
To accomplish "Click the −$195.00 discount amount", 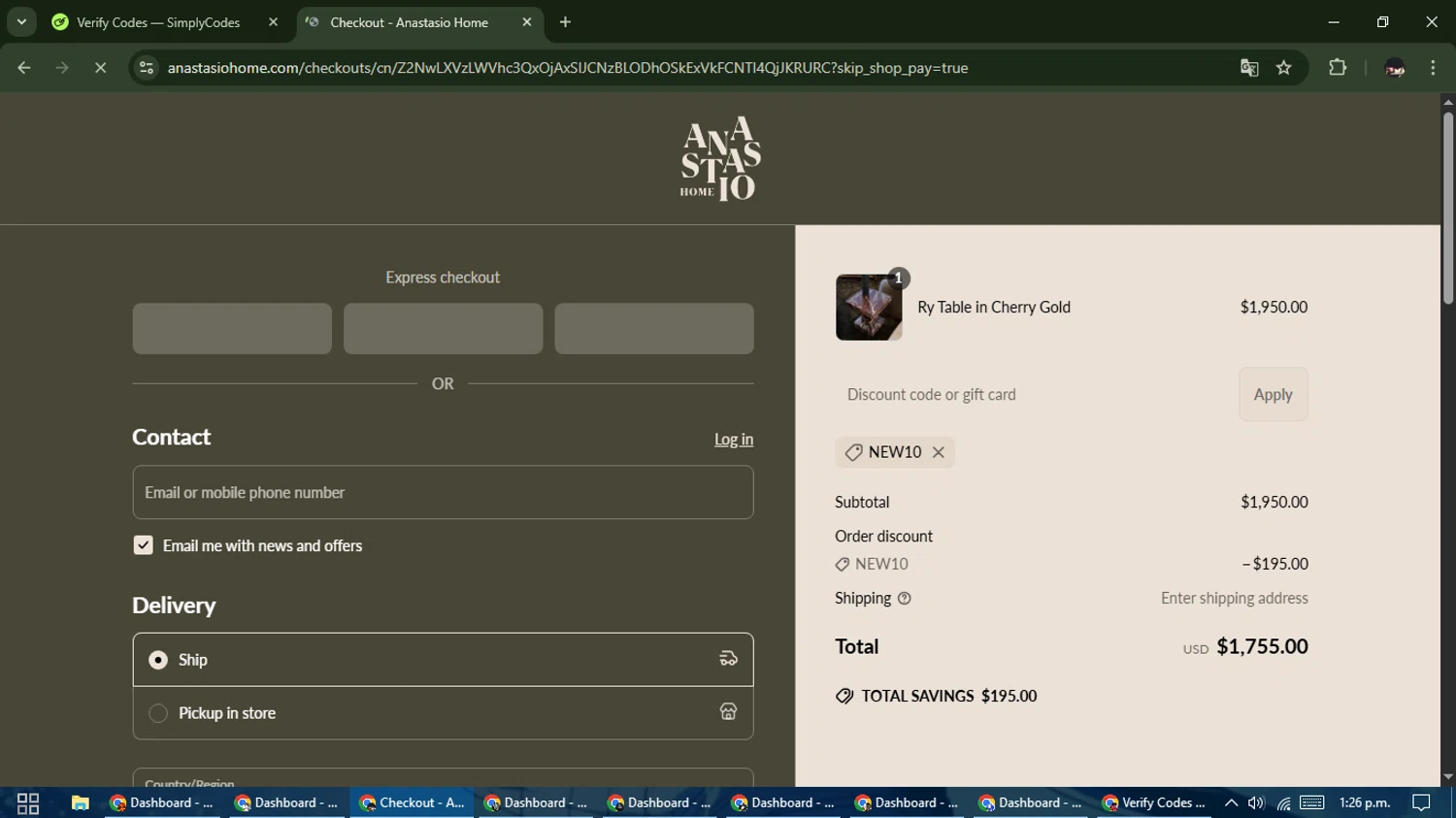I will [x=1275, y=564].
